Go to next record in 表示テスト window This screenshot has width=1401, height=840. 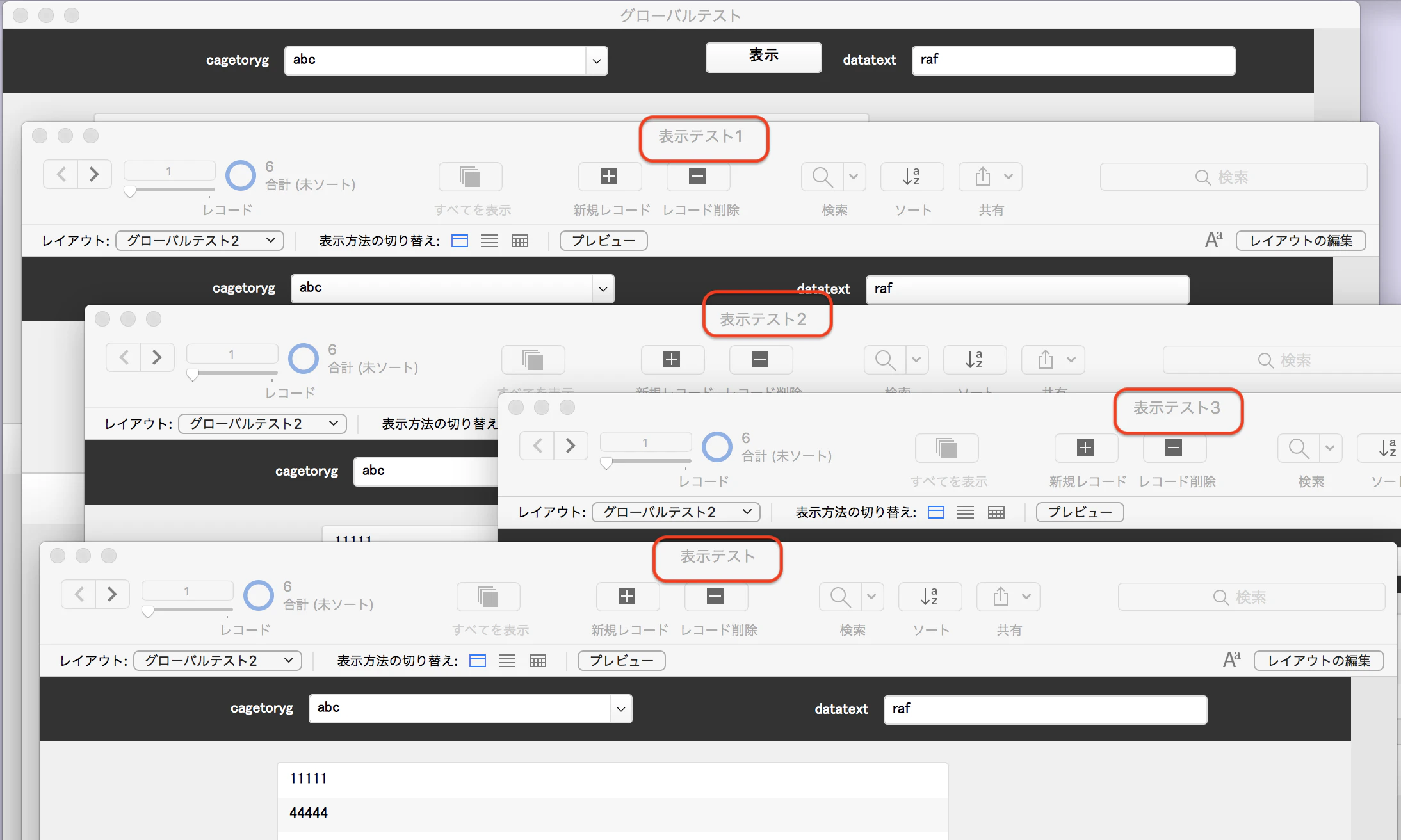click(112, 594)
